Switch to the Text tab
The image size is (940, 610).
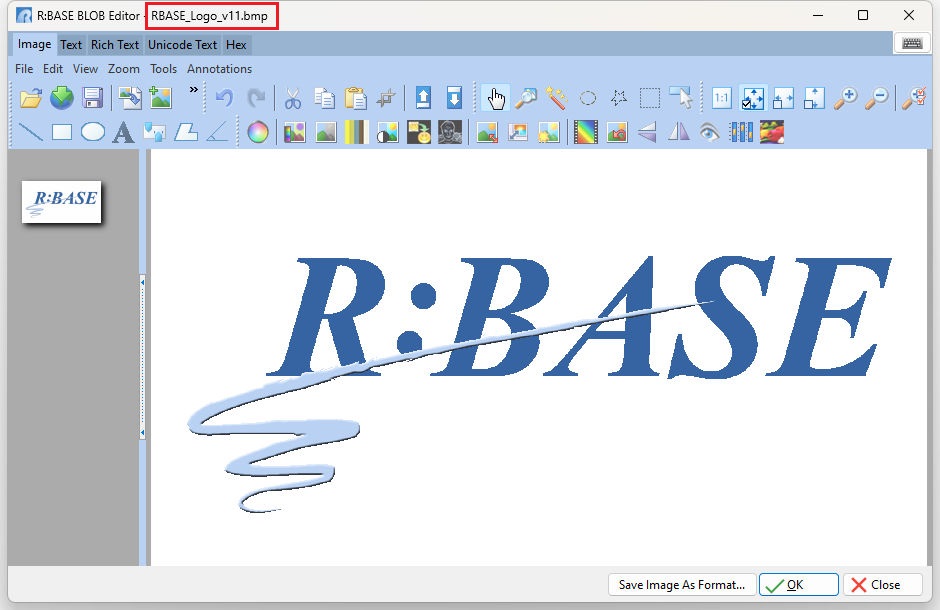(71, 45)
